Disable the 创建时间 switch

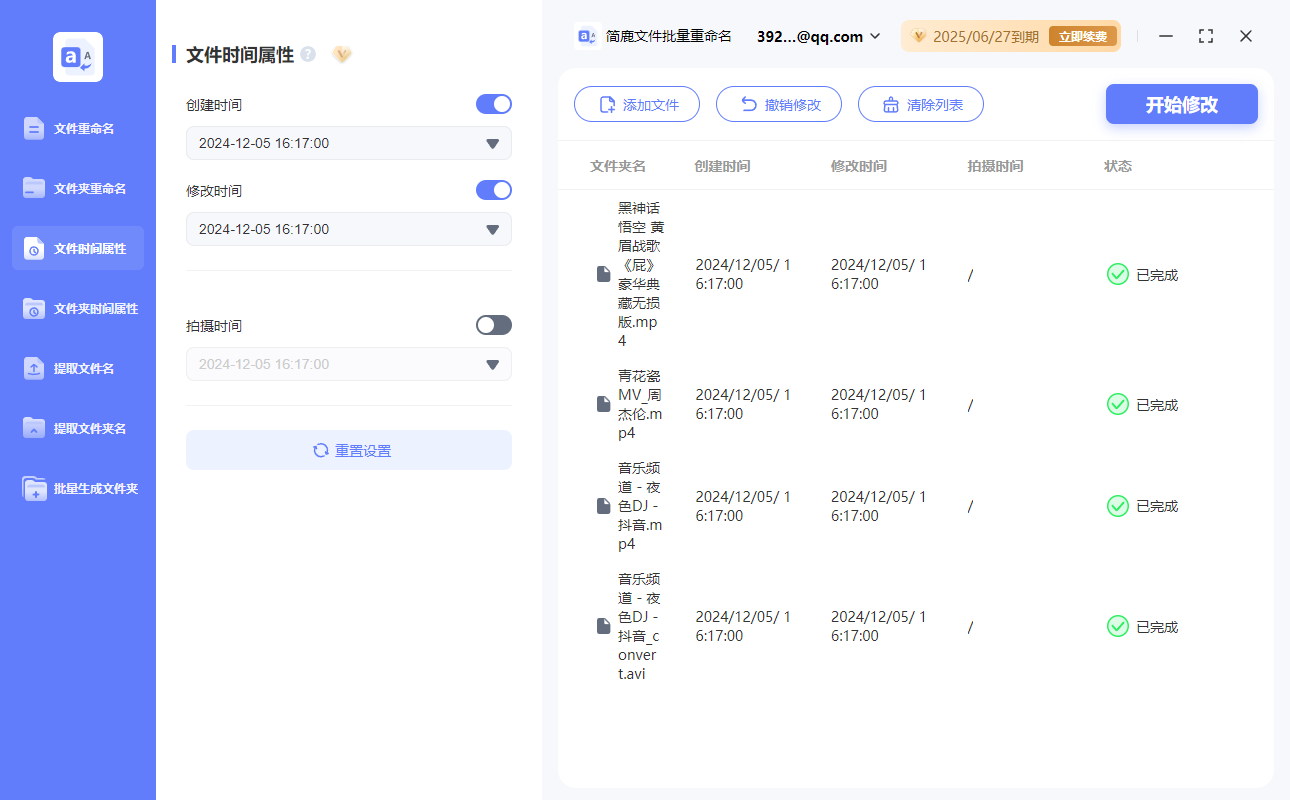tap(493, 104)
